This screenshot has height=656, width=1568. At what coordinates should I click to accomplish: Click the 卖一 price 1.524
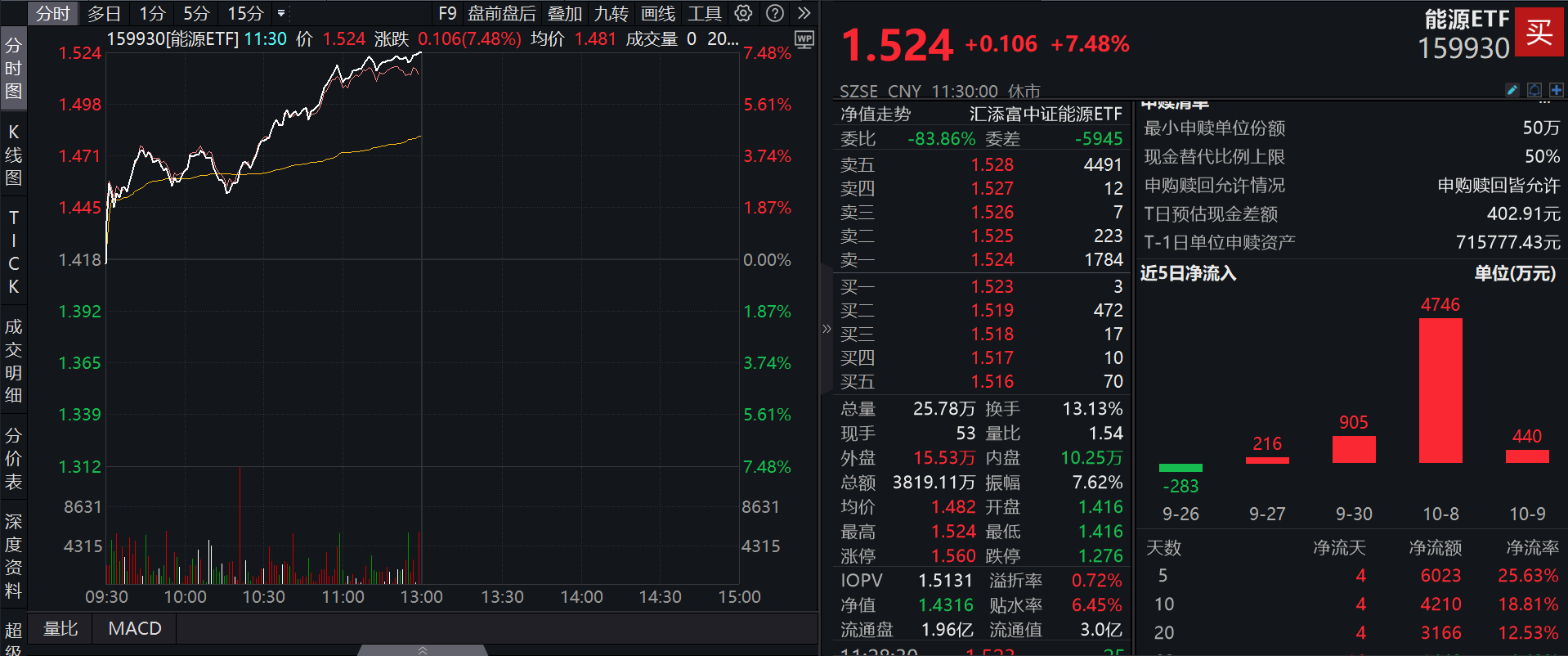click(x=992, y=259)
